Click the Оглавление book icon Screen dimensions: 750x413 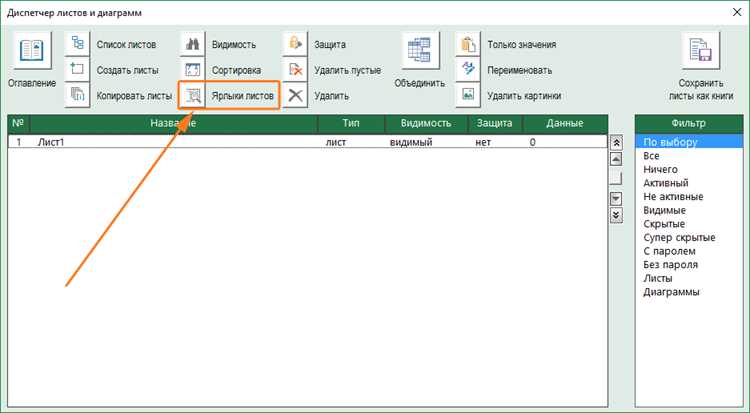point(32,50)
